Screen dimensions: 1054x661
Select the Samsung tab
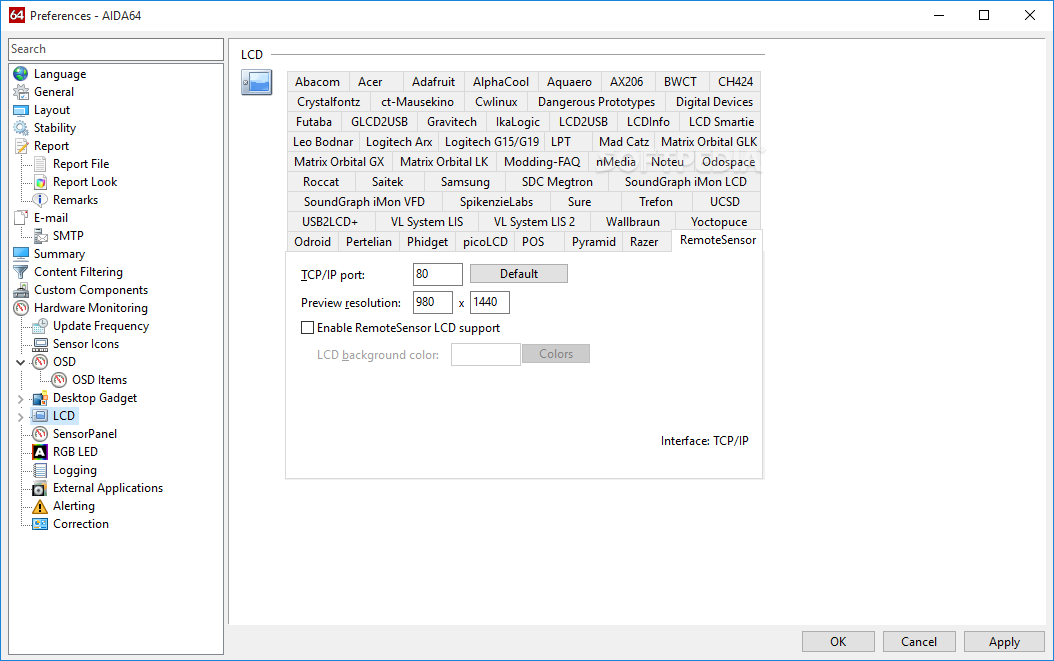[x=465, y=182]
